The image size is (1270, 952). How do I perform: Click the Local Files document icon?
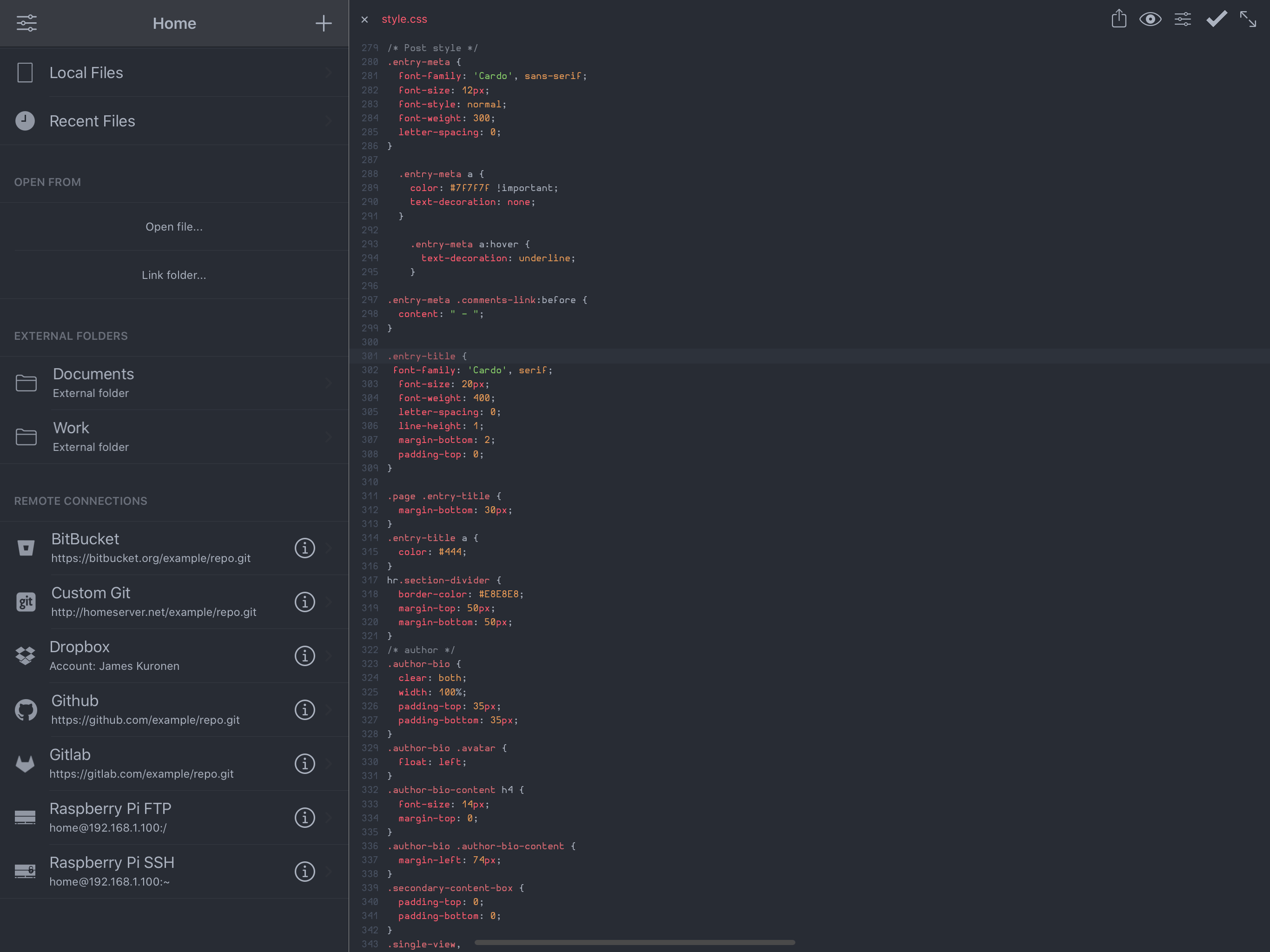[x=25, y=73]
